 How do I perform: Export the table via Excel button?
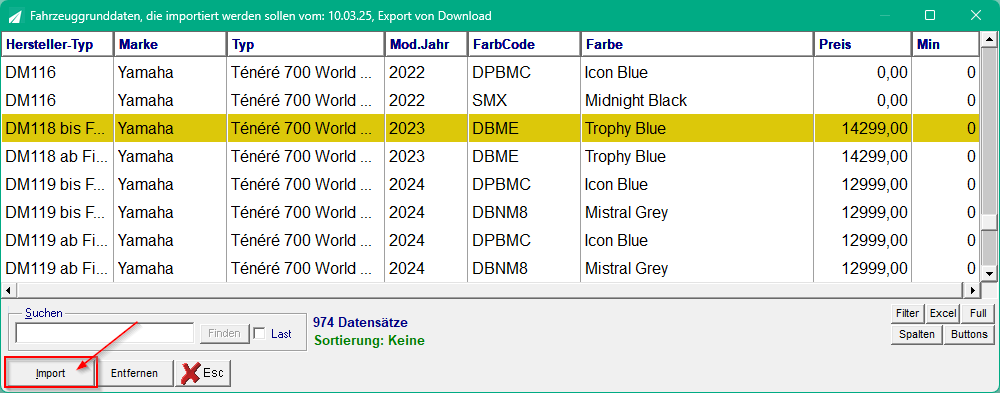(943, 313)
